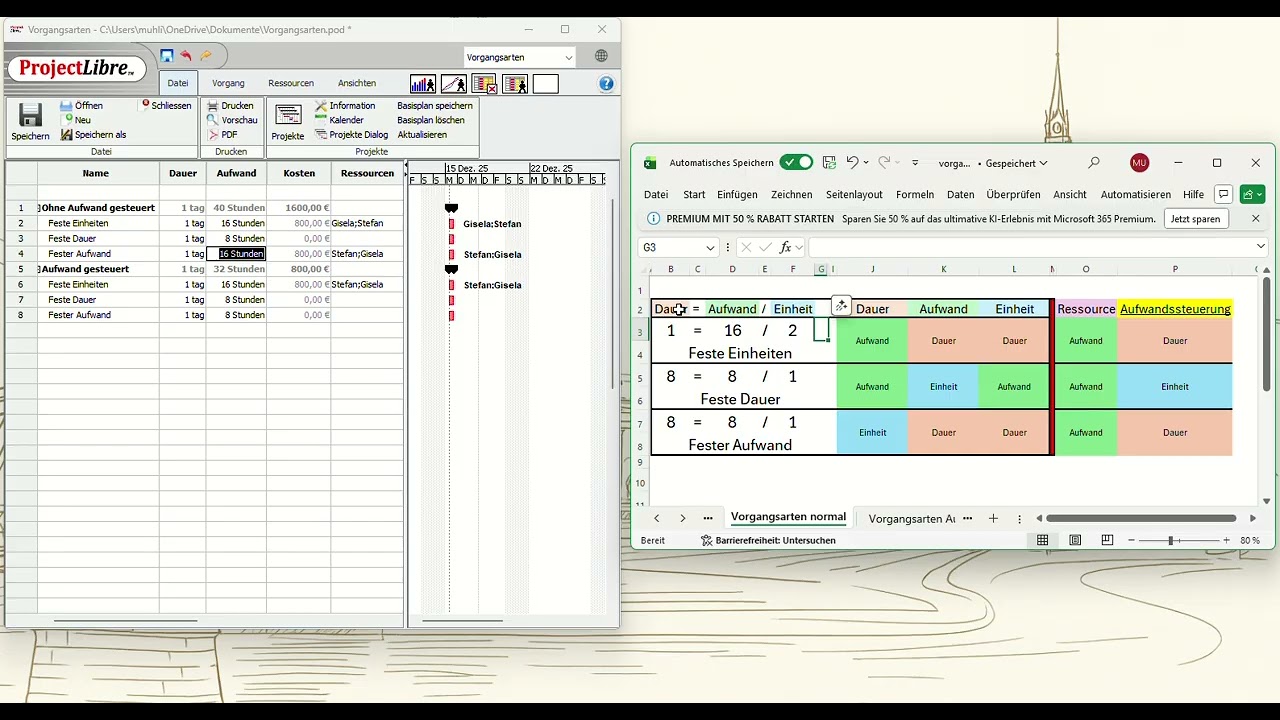
Task: Click the Excel comments speech bubble icon
Action: (x=1223, y=194)
